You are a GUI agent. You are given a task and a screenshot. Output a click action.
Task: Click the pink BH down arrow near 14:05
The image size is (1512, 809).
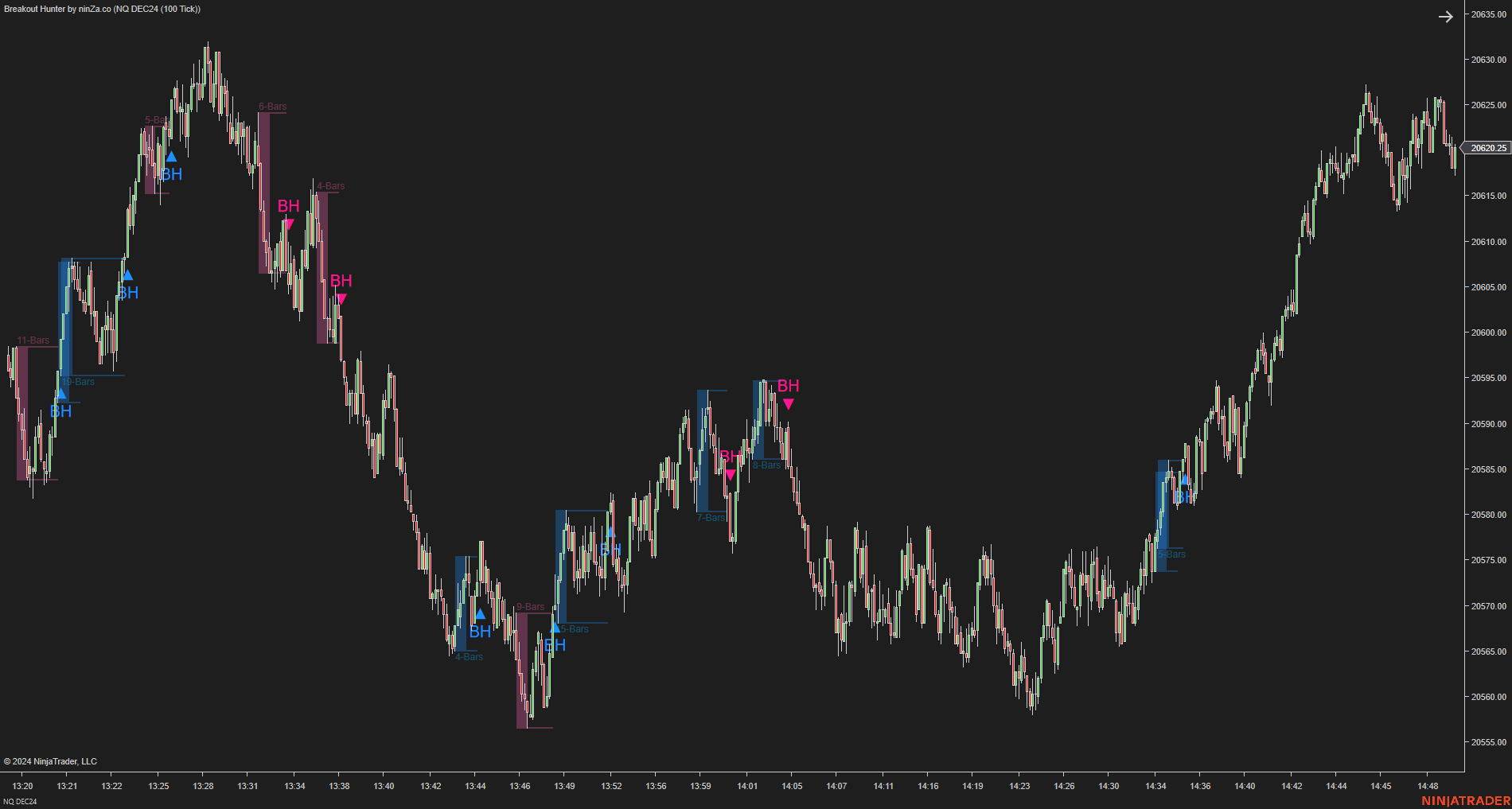coord(789,405)
